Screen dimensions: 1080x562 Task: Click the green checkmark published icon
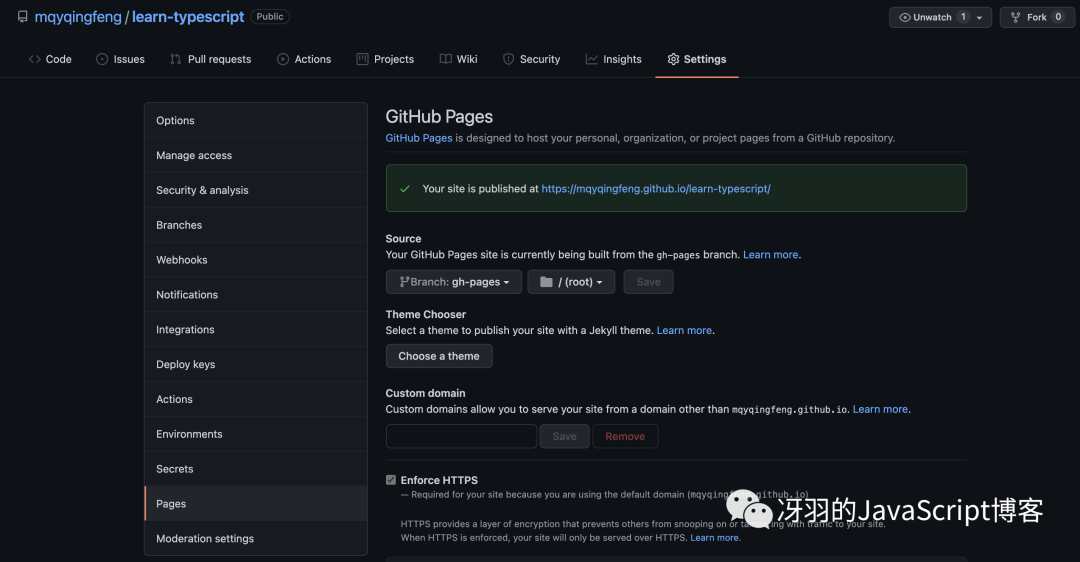(405, 189)
